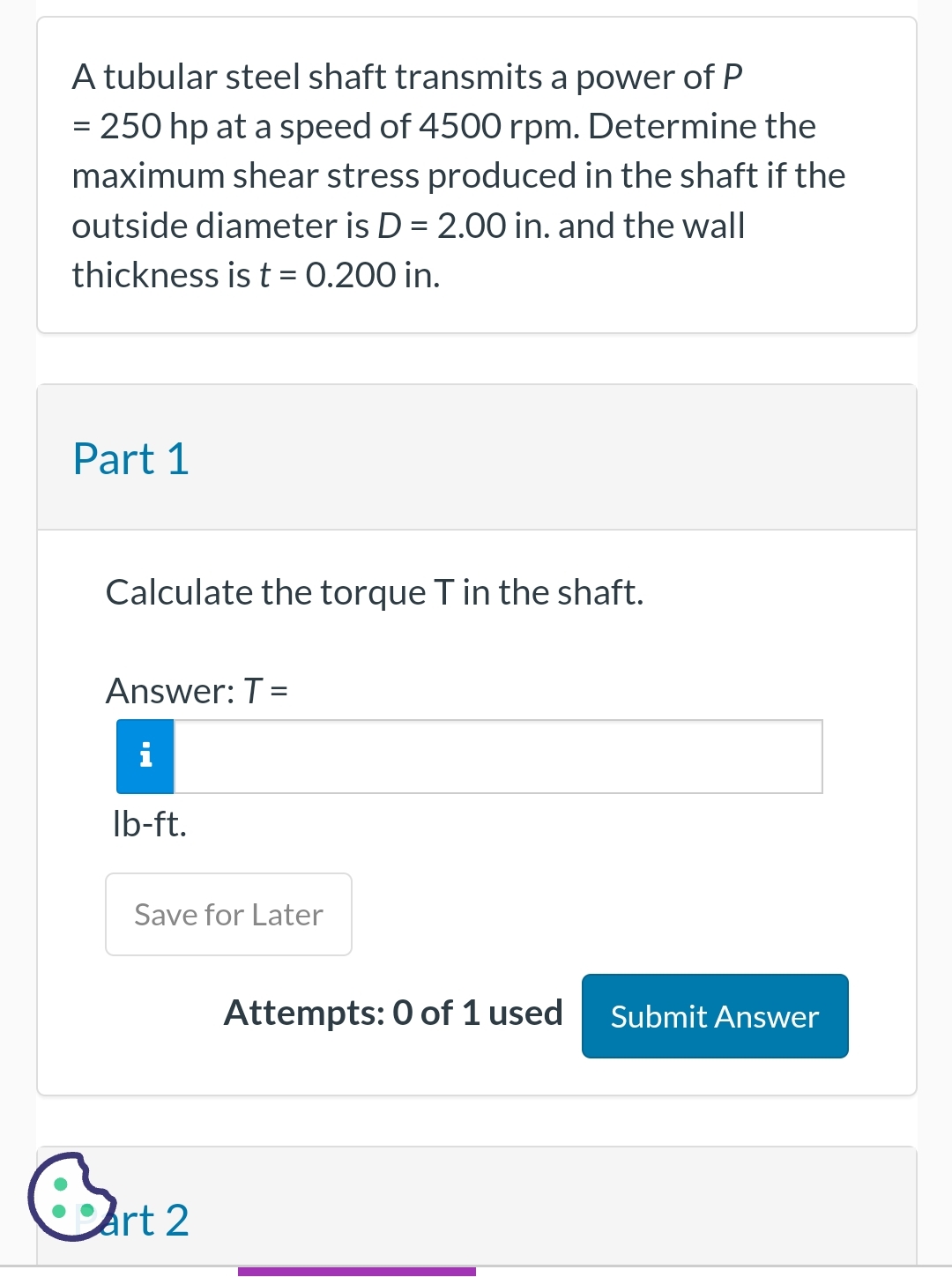Select Save for Later
The height and width of the screenshot is (1277, 952).
pos(227,914)
